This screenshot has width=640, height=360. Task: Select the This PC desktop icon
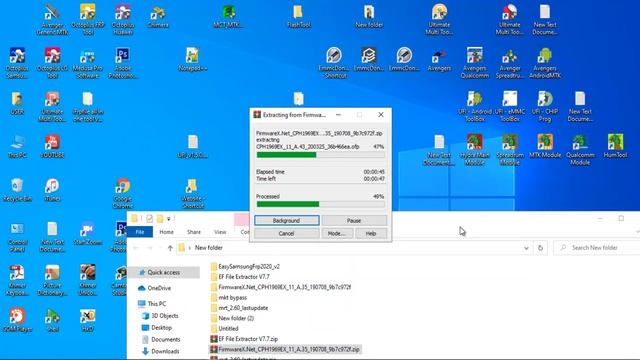coord(17,146)
